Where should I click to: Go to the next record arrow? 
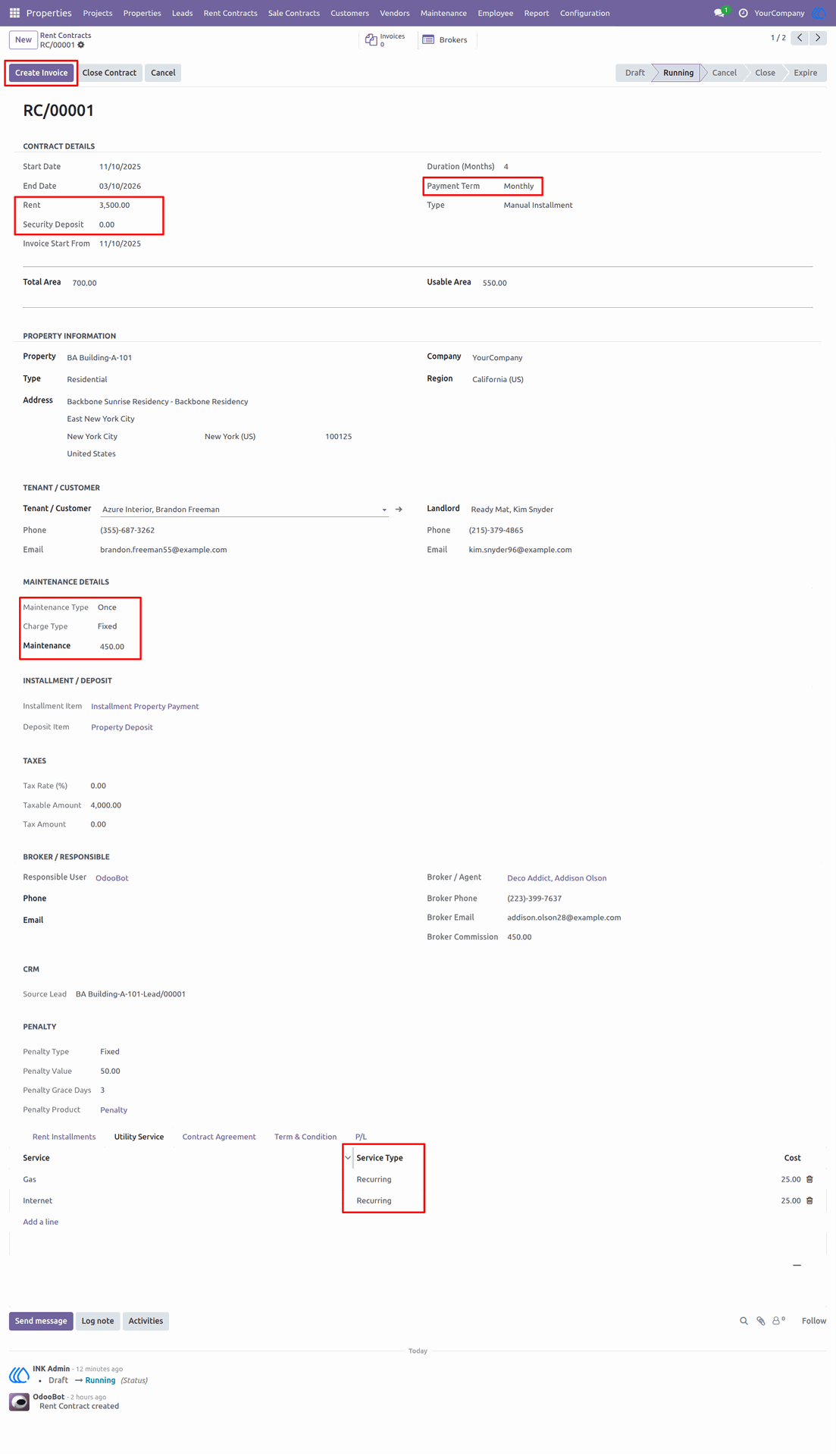click(818, 37)
